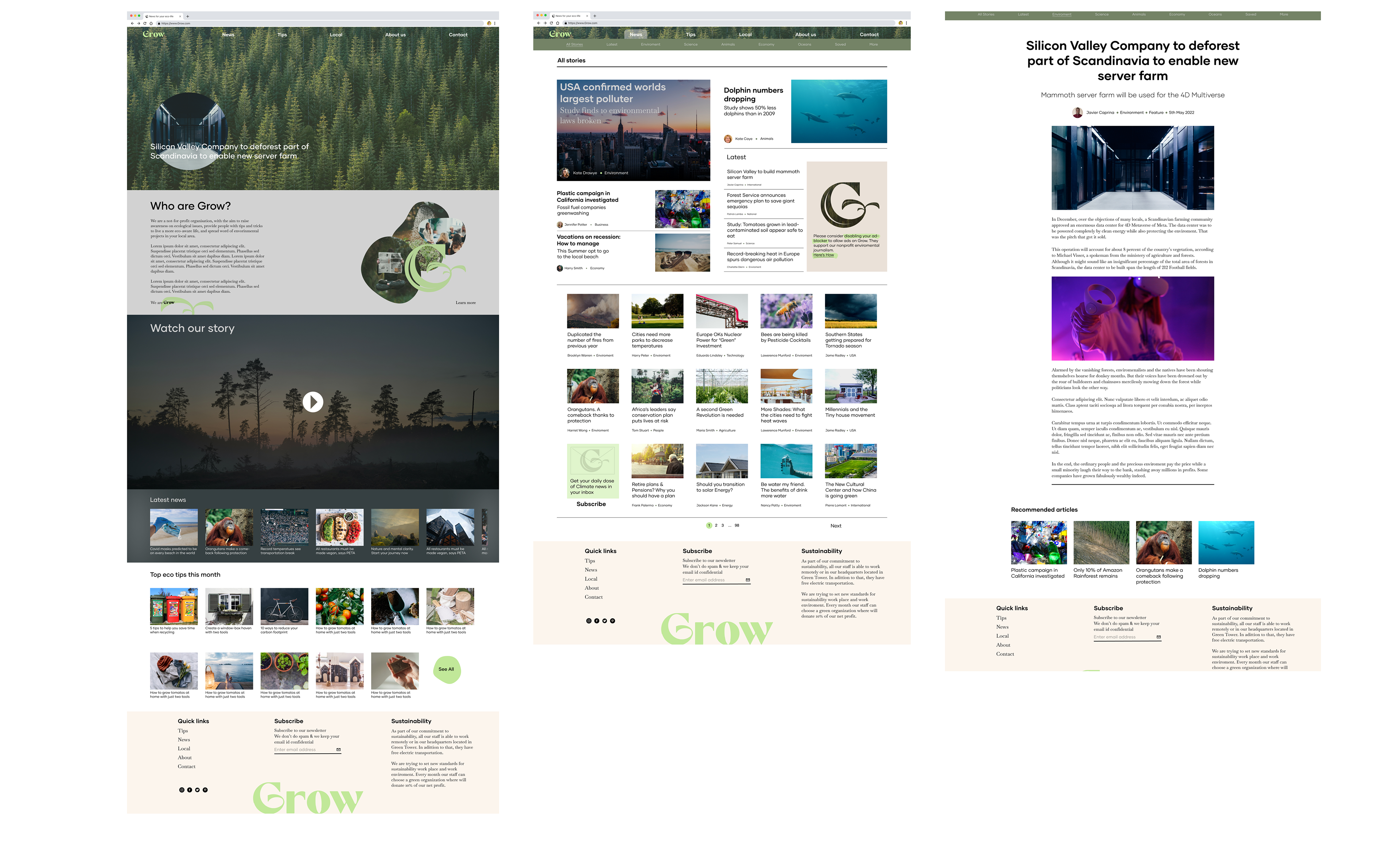This screenshot has height=843, width=1400.
Task: Select the Animals category in middle sub-navigation
Action: (728, 44)
